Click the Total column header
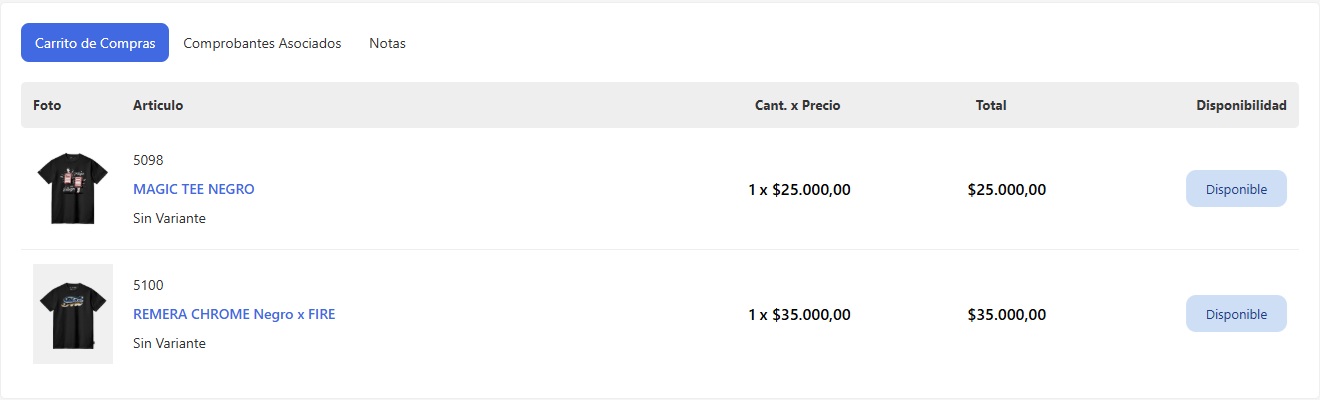 click(x=991, y=105)
